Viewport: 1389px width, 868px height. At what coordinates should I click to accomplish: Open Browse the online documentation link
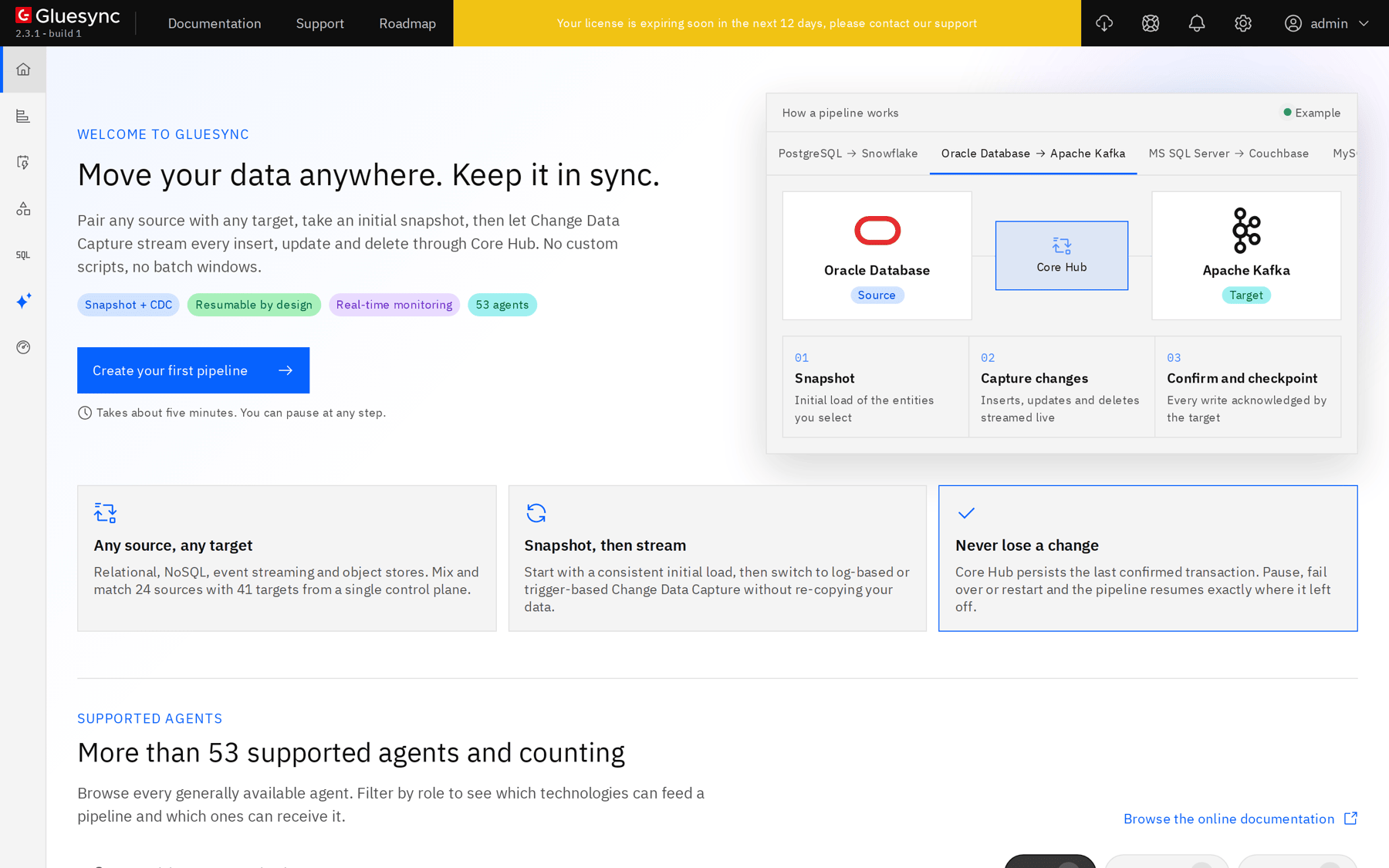coord(1240,819)
